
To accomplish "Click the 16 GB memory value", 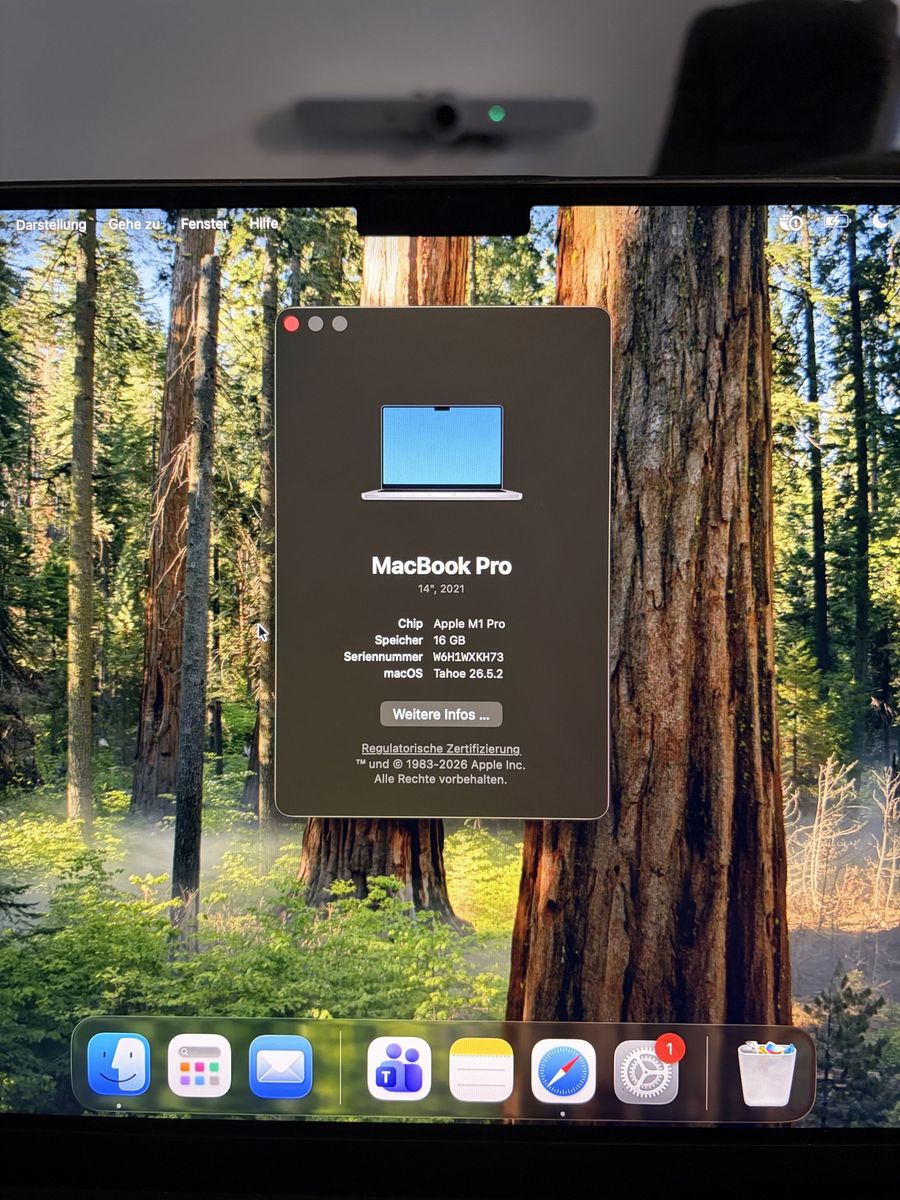I will click(449, 640).
